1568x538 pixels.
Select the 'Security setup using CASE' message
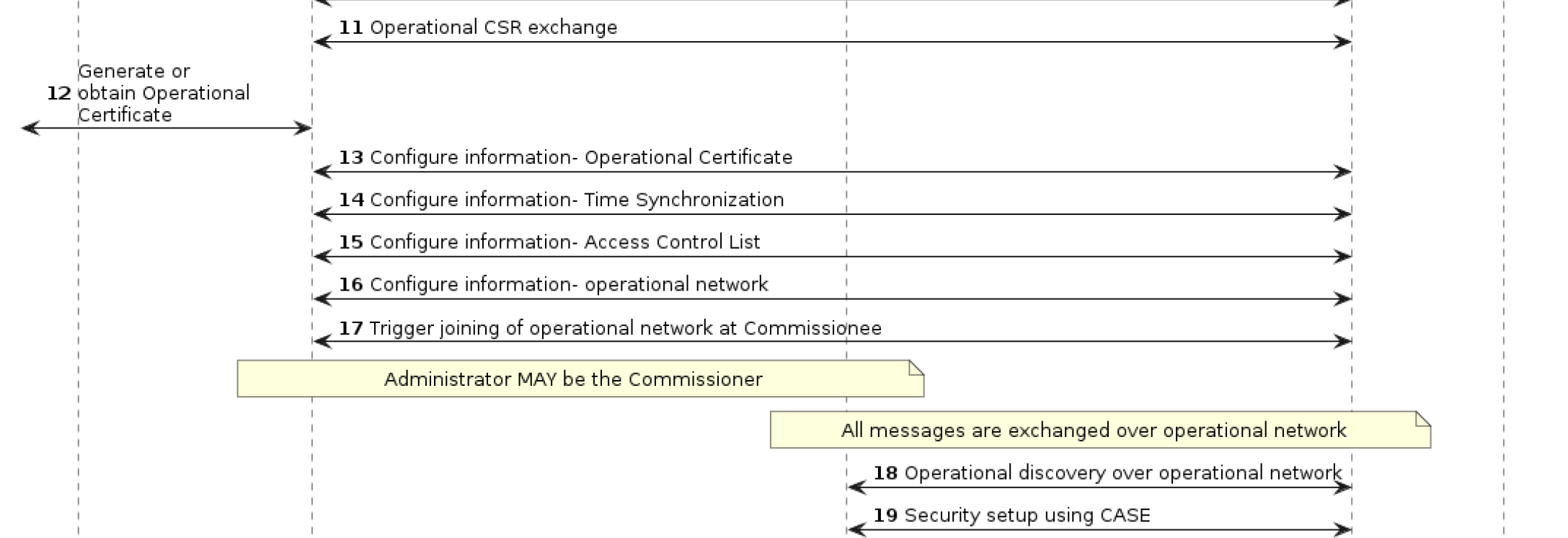[1027, 516]
